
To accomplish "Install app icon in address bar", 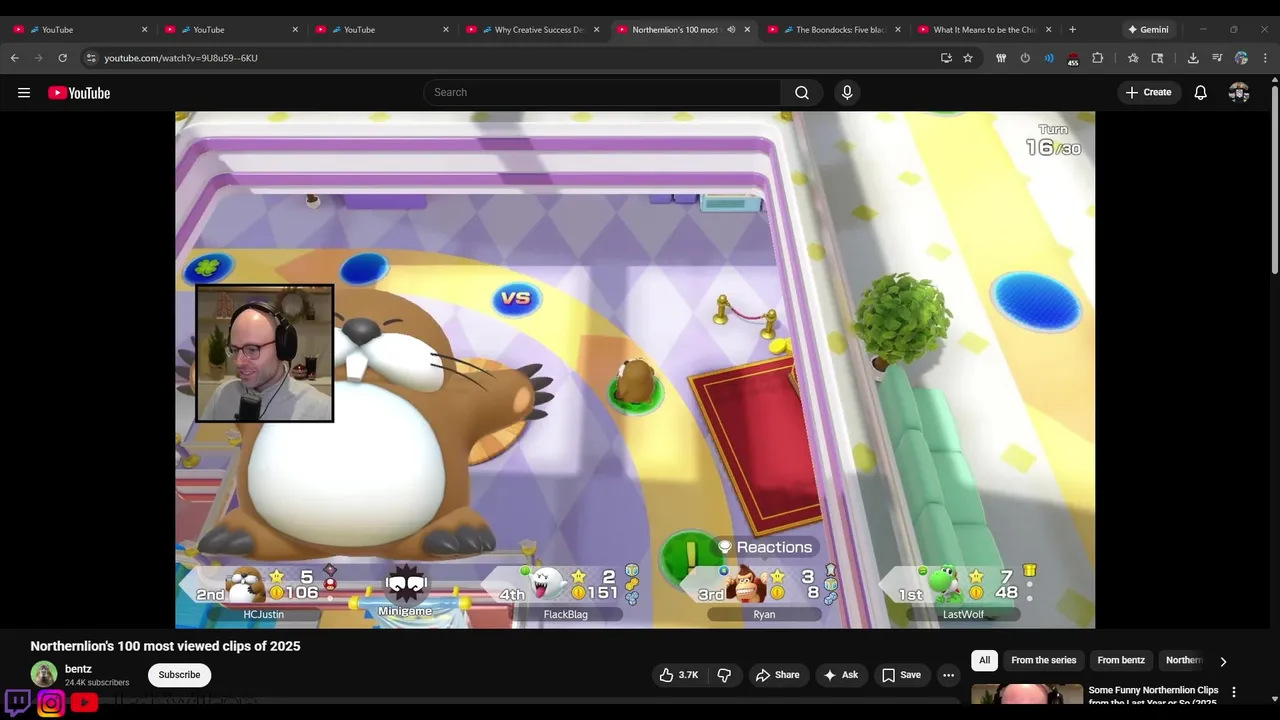I will [x=946, y=58].
